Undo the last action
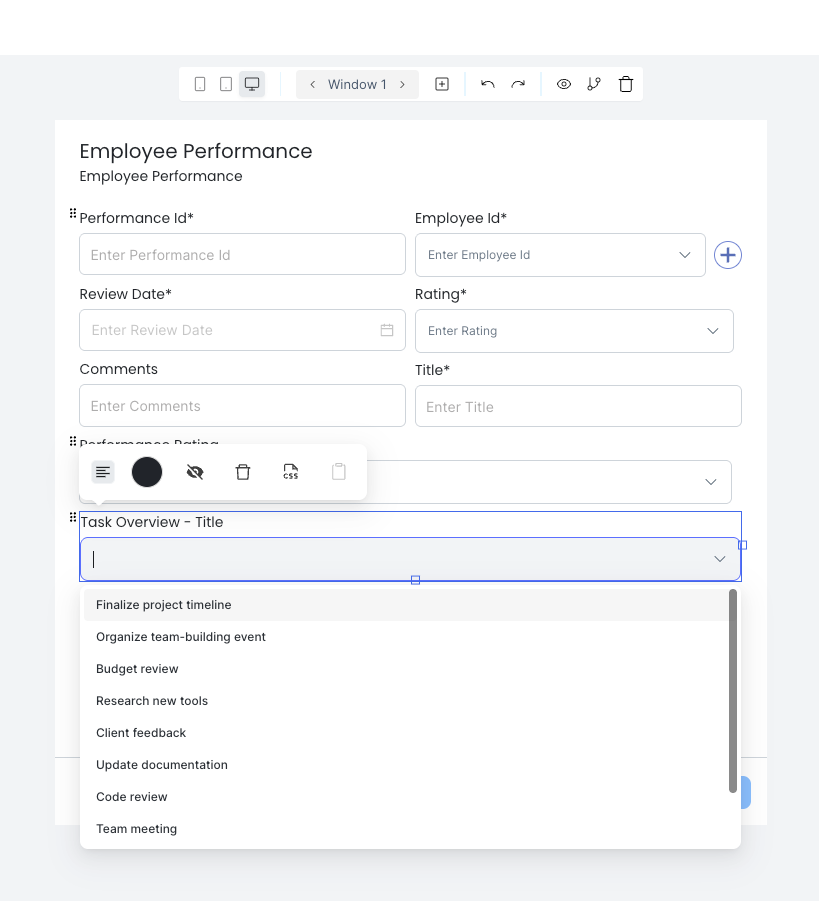The height and width of the screenshot is (901, 819). tap(488, 84)
